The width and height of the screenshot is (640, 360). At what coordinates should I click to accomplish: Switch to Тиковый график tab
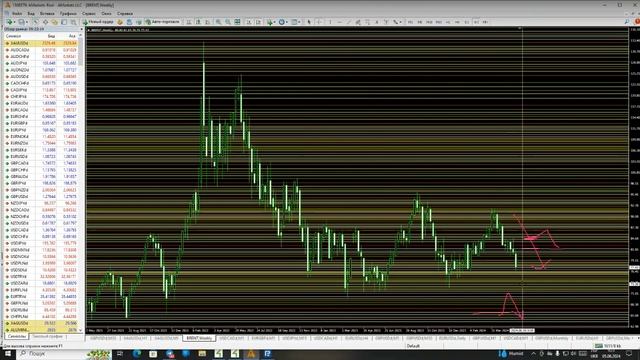click(47, 336)
